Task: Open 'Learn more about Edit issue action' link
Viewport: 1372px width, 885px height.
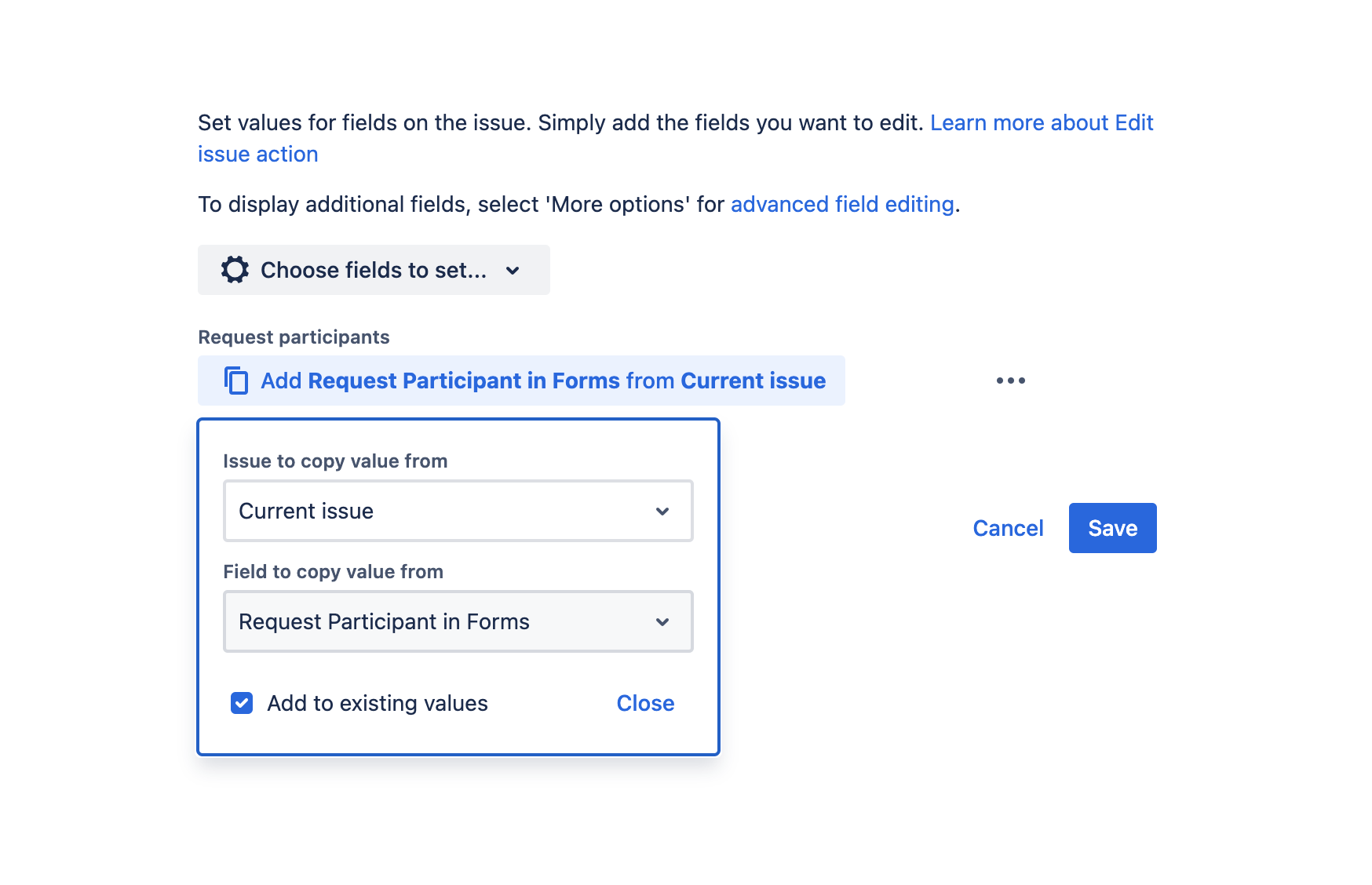Action: 1041,123
